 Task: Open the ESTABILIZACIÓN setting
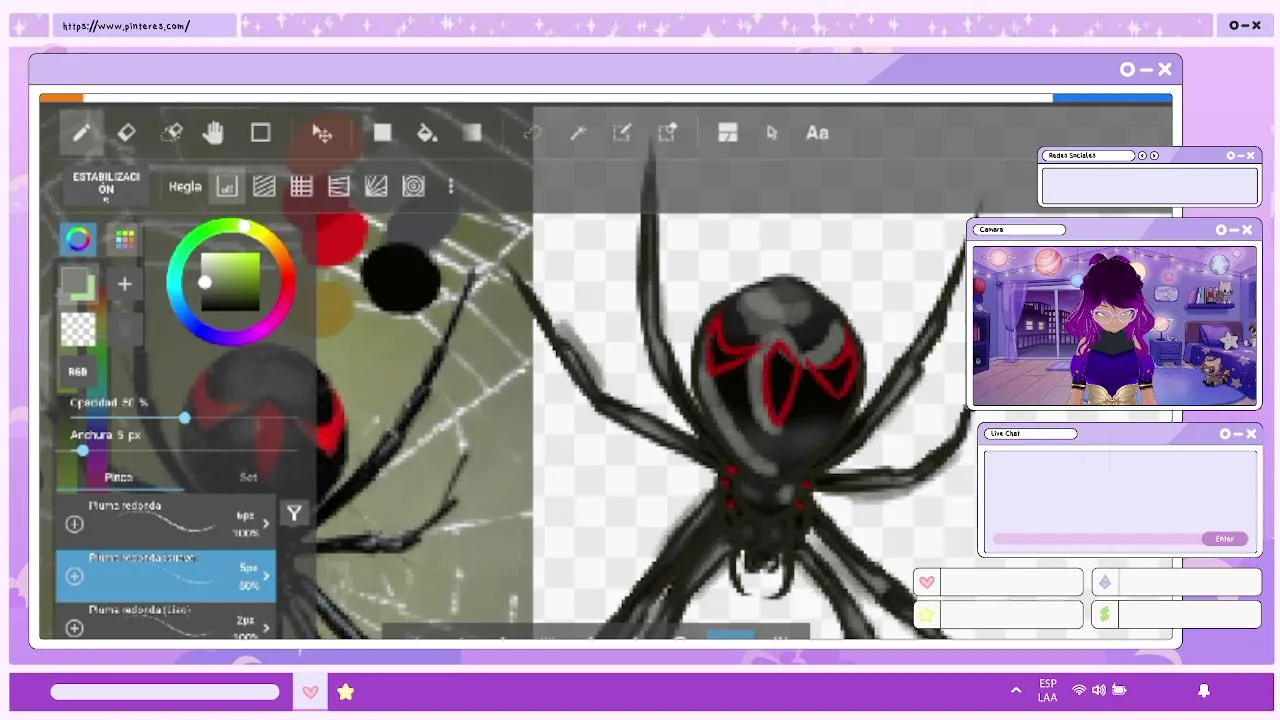point(106,186)
